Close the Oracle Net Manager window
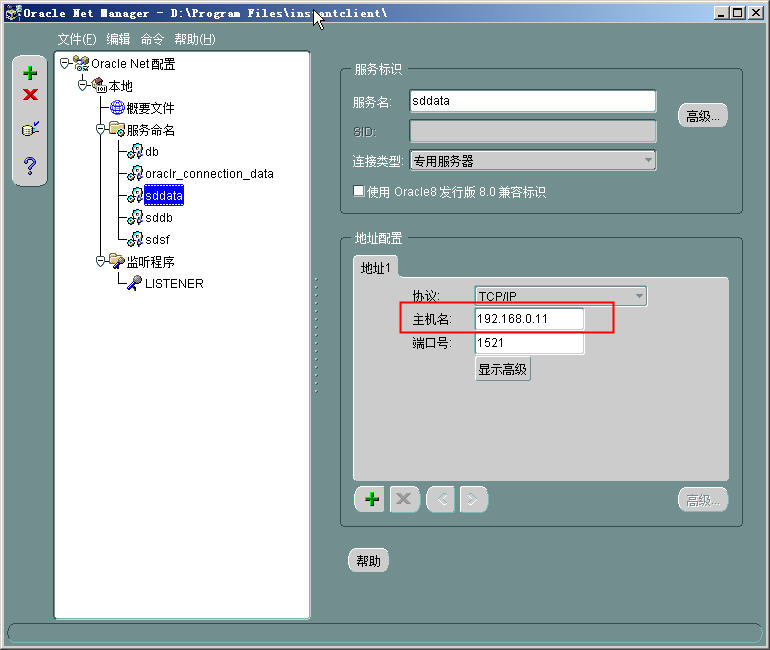This screenshot has height=650, width=770. (x=755, y=13)
